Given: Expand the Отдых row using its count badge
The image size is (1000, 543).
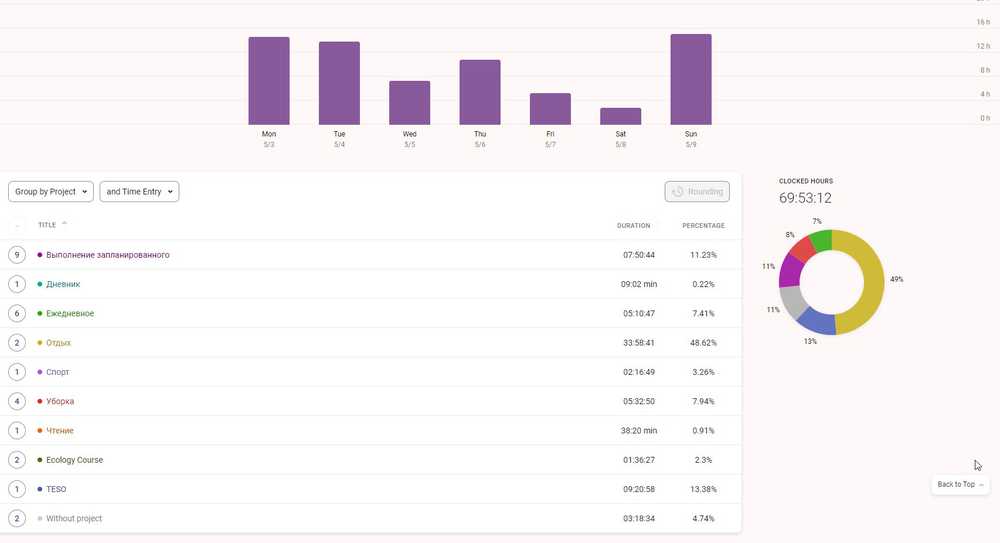Looking at the screenshot, I should (16, 343).
